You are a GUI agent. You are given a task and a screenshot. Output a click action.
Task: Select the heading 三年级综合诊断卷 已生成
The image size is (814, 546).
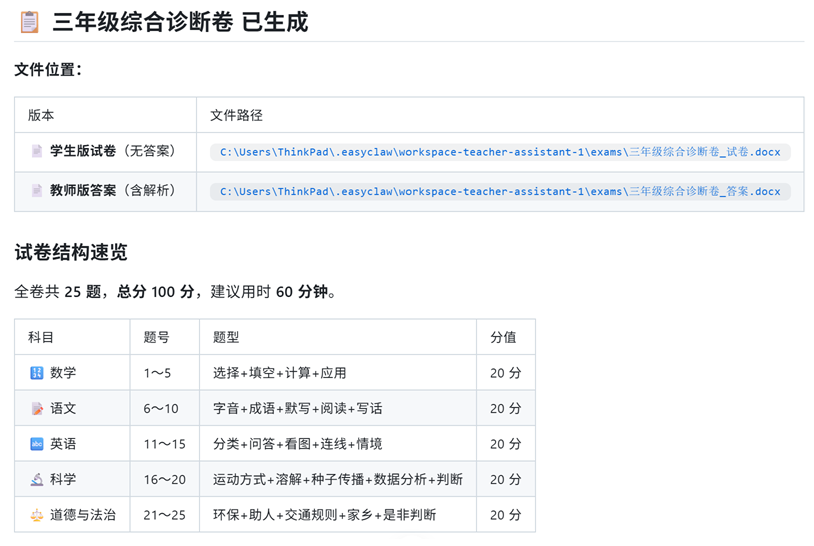click(180, 22)
